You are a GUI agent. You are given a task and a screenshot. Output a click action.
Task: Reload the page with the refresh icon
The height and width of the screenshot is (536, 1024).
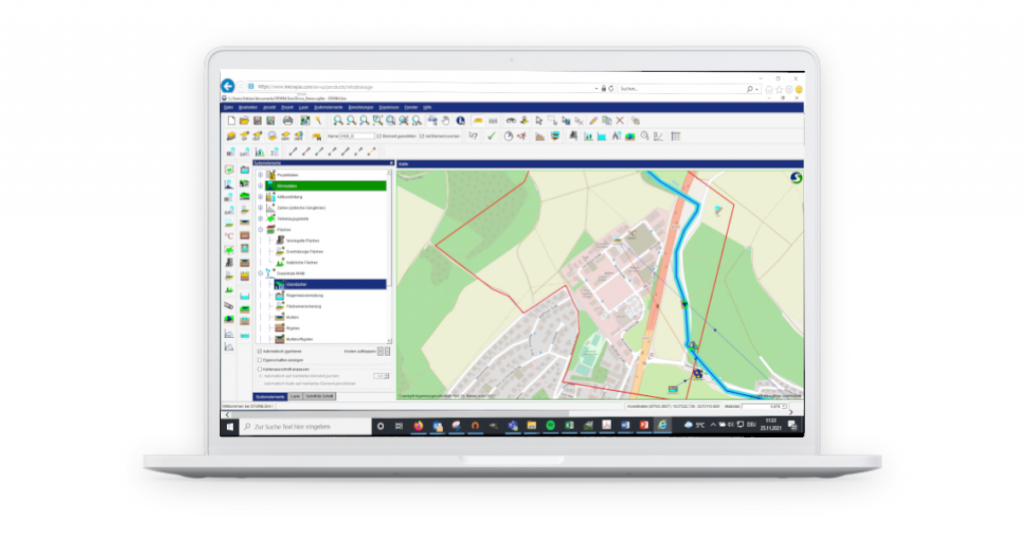coord(611,88)
